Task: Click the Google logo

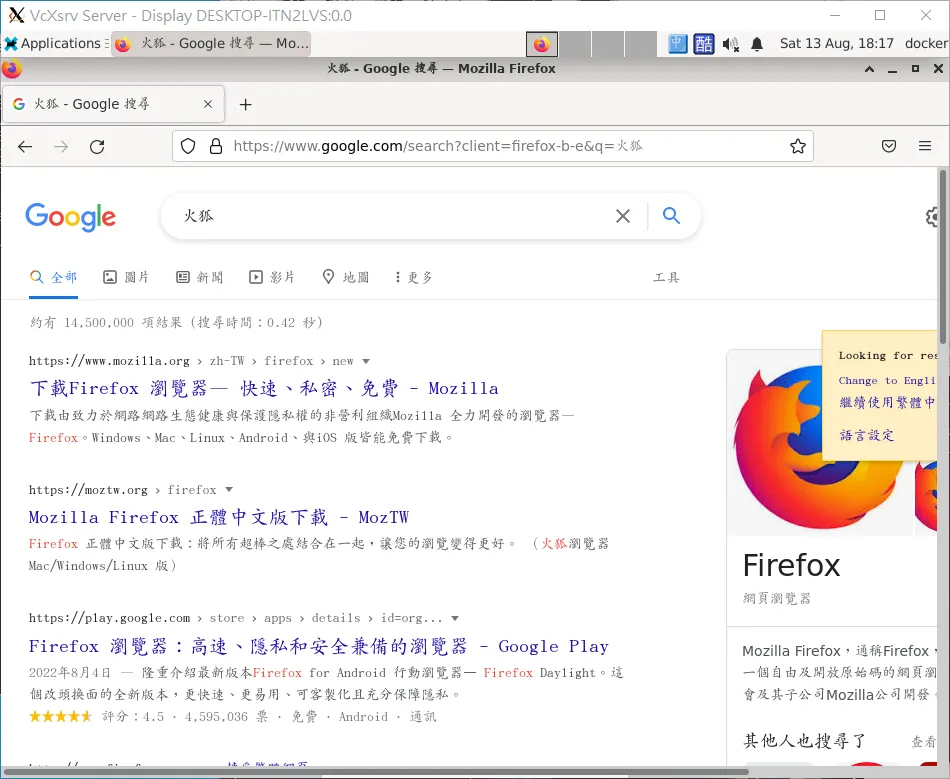Action: [70, 217]
